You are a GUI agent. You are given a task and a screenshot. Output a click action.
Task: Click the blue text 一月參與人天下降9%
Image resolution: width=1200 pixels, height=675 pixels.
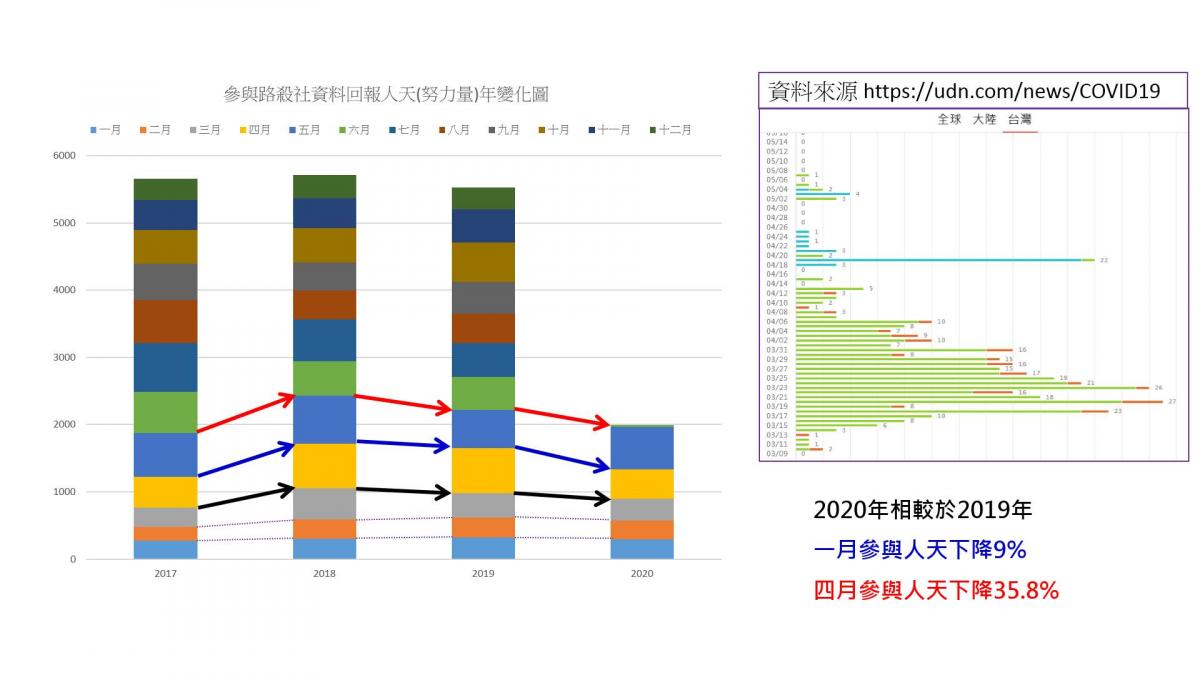coord(920,550)
